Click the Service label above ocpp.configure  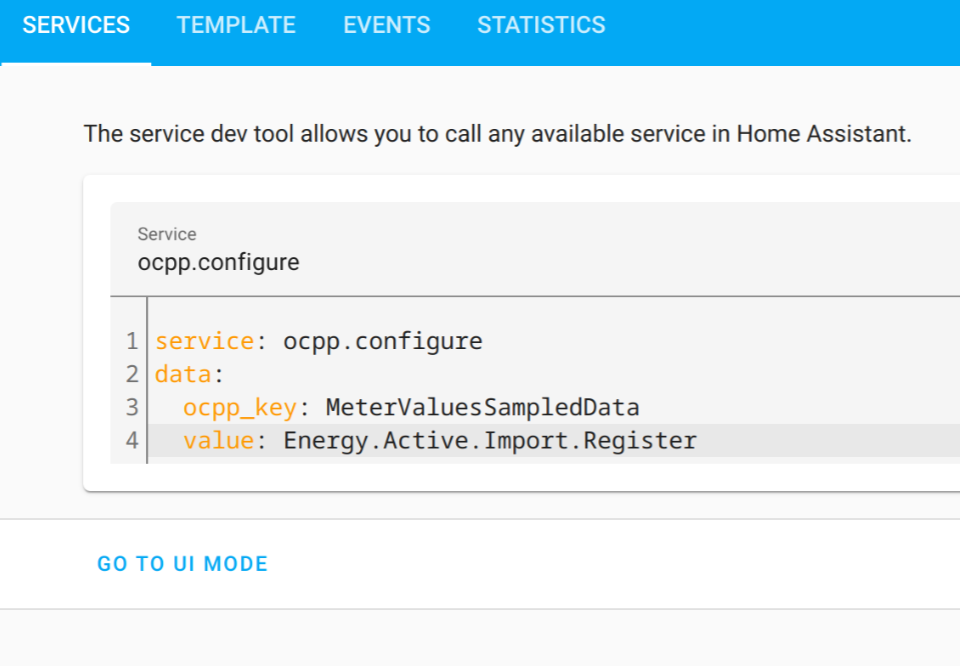[x=166, y=234]
